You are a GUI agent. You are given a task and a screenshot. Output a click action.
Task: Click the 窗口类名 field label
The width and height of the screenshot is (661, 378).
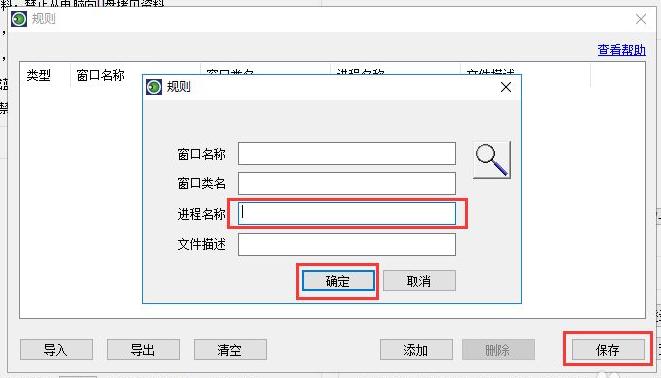point(202,183)
